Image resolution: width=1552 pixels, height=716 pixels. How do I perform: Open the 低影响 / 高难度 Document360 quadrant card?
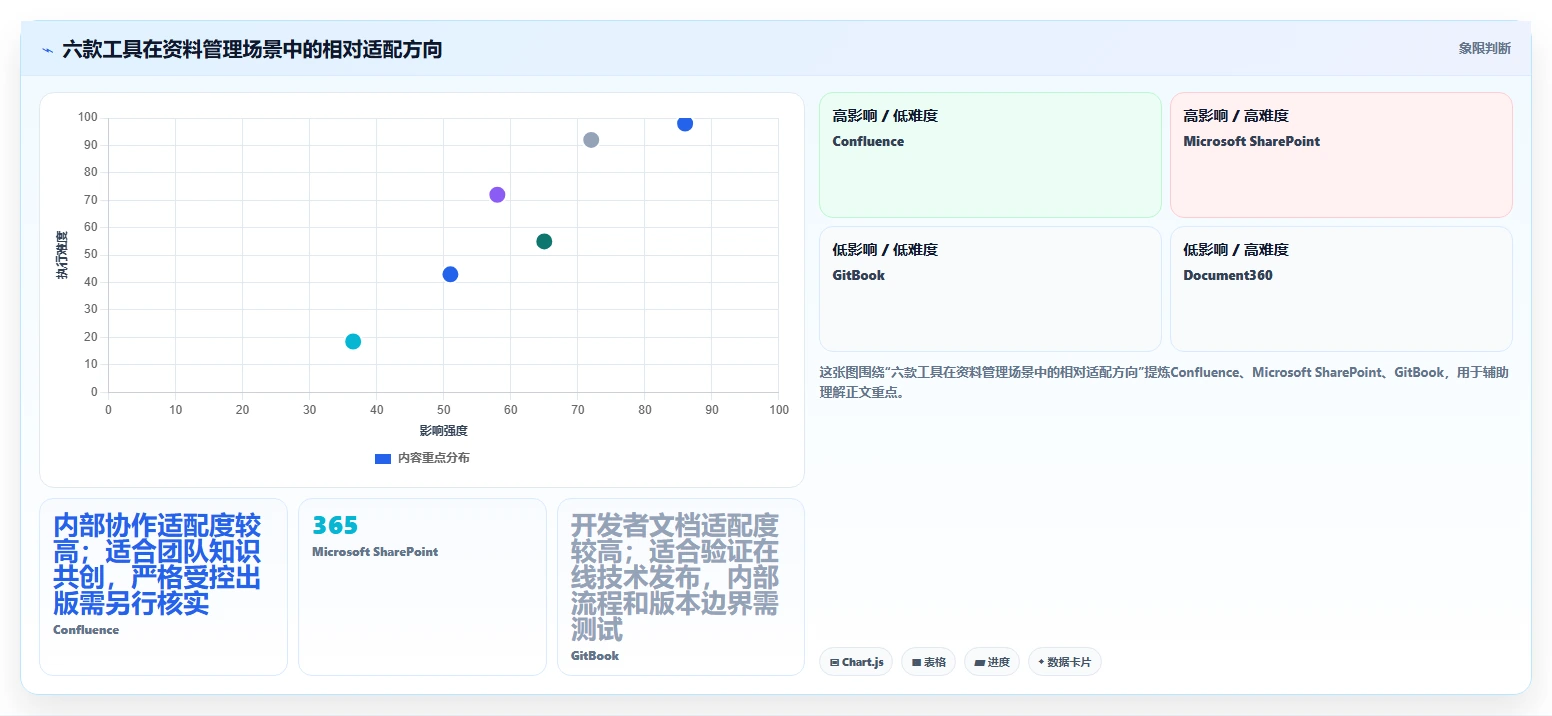pos(1341,289)
